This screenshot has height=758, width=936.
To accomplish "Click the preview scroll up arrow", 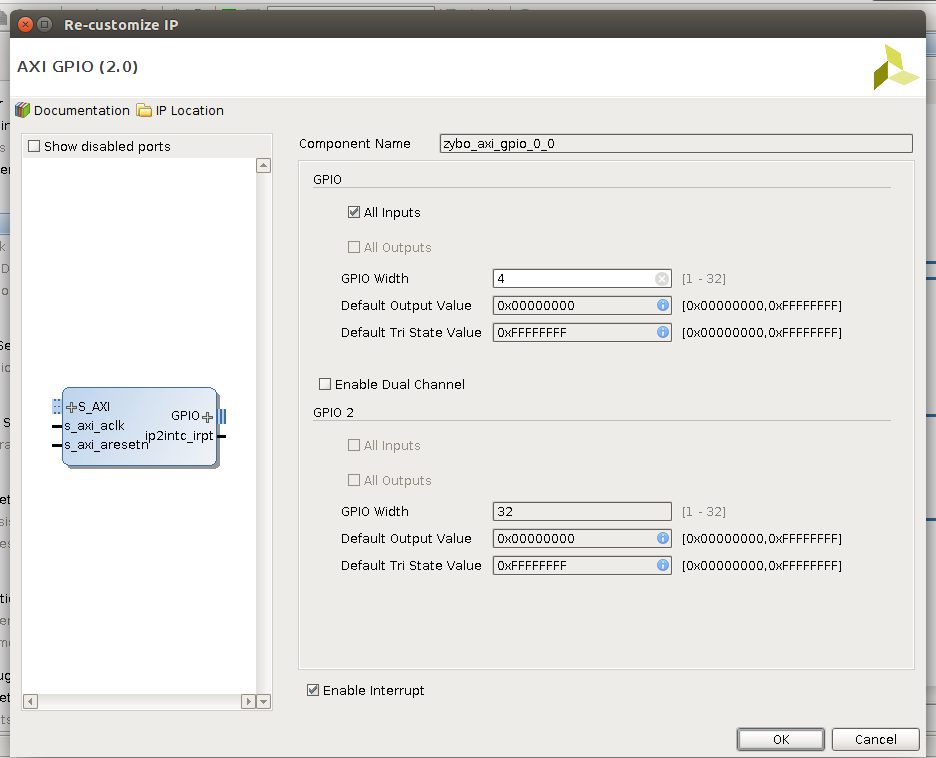I will pyautogui.click(x=263, y=165).
